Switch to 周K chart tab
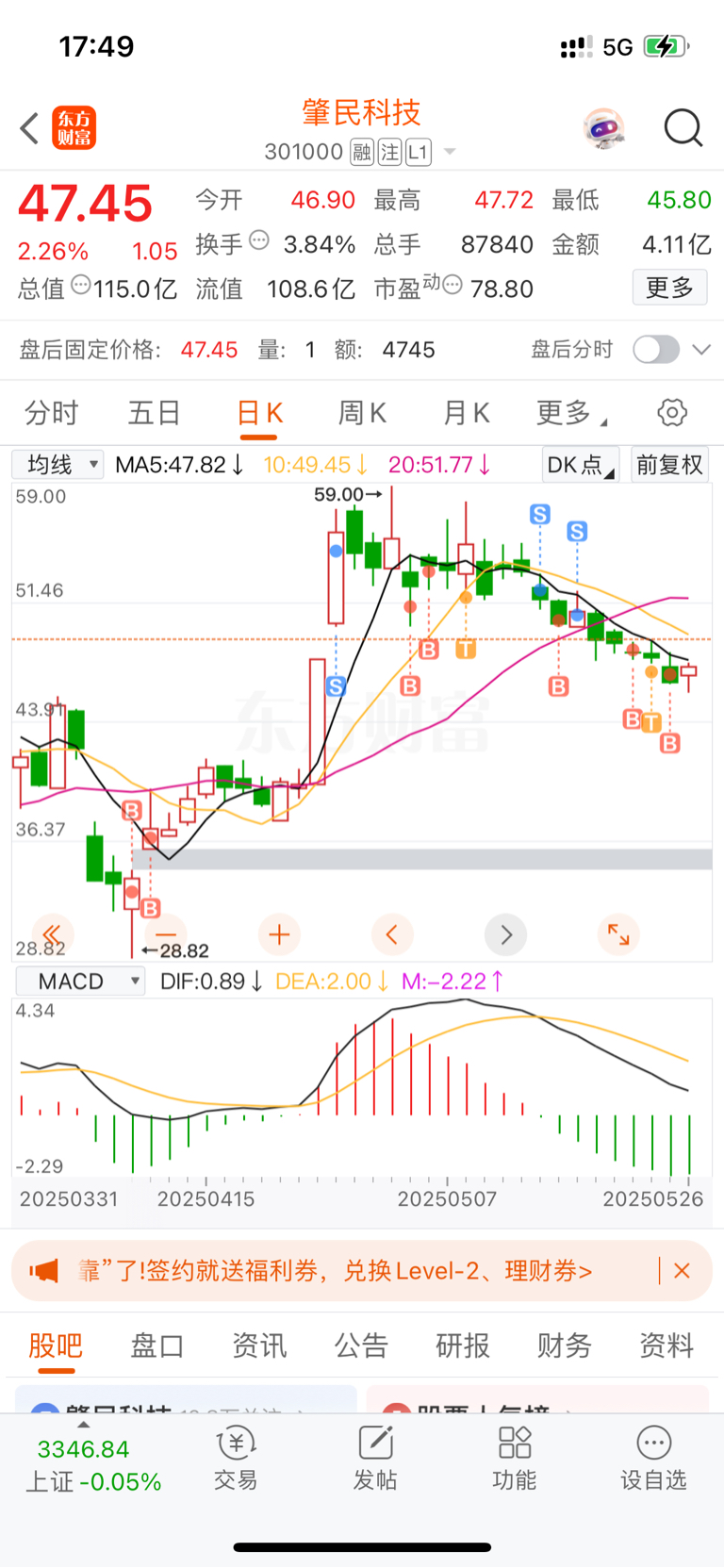Screen dimensions: 724x1568 (x=362, y=413)
